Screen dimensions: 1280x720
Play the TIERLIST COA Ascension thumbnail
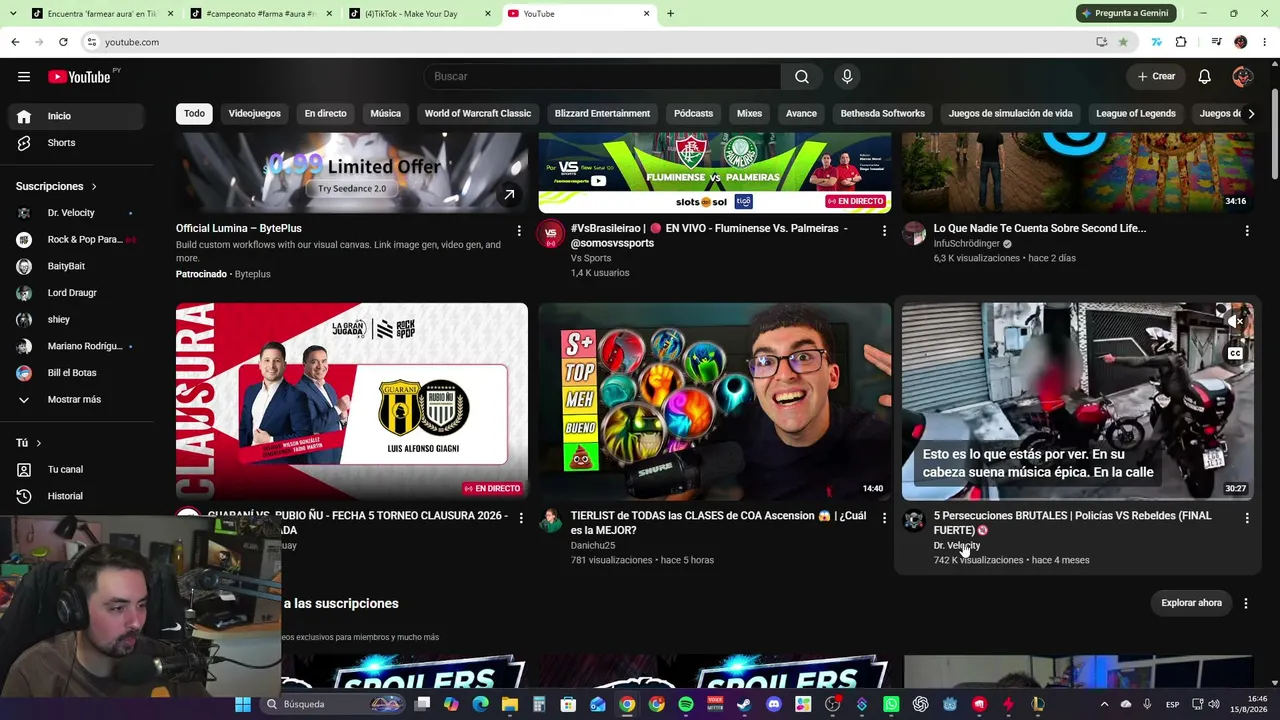point(715,401)
